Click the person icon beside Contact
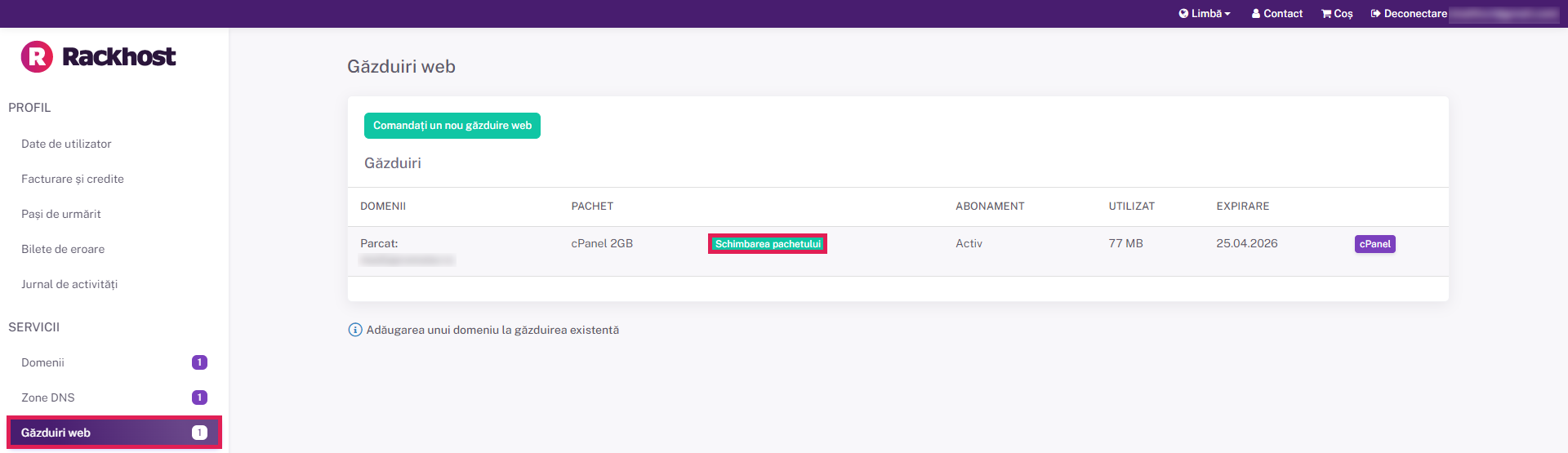Screen dimensions: 1568x453 pos(1256,13)
